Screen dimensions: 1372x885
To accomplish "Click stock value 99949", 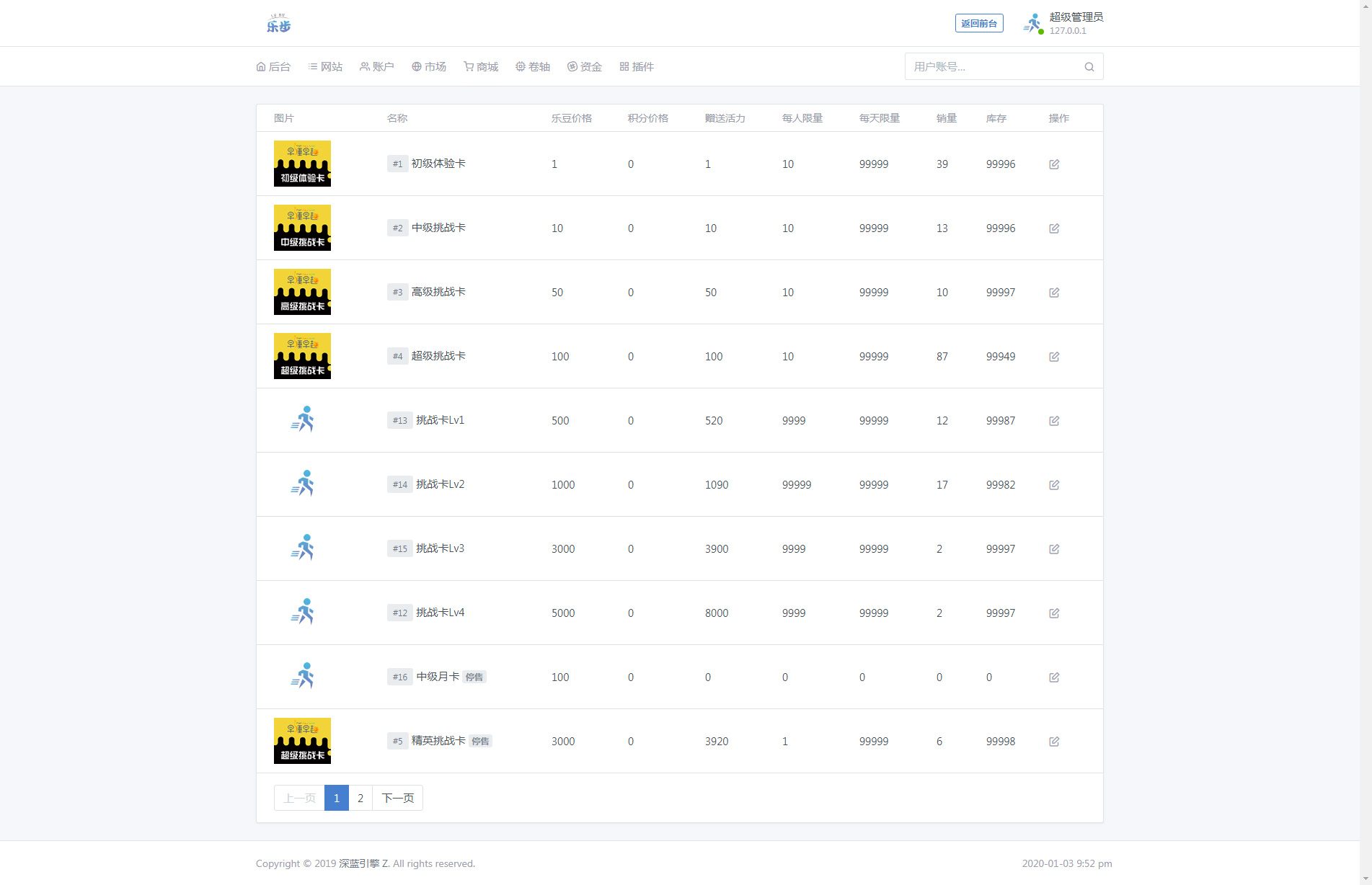I will [x=1001, y=357].
